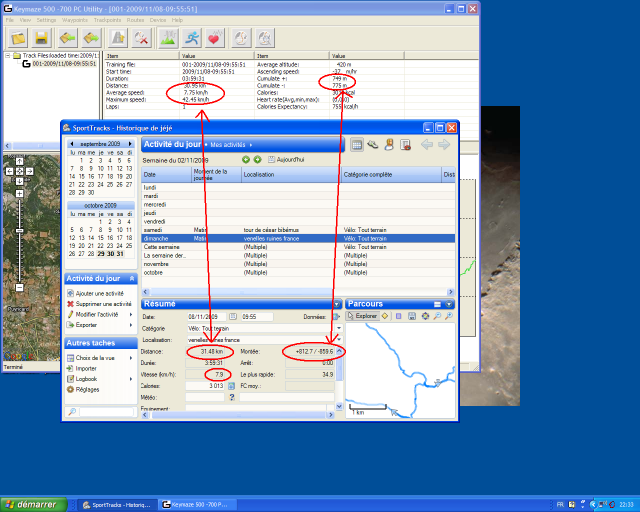Open the Device menu in Keymaze
Screen dimensions: 640x512
tap(158, 20)
